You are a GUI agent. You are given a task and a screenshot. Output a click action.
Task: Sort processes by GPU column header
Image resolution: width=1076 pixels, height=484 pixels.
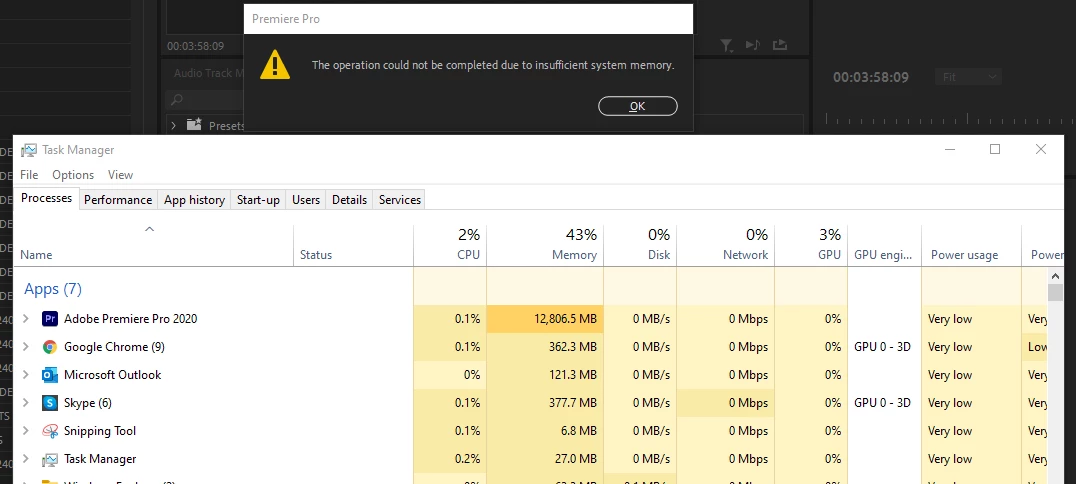tap(811, 244)
